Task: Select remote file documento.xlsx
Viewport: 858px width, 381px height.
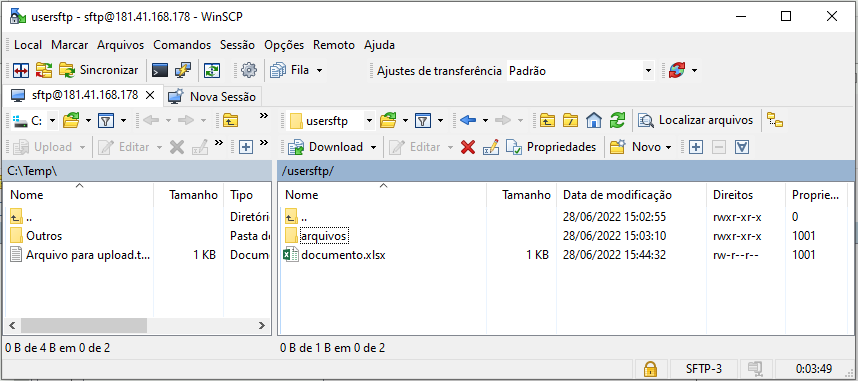Action: coord(335,255)
